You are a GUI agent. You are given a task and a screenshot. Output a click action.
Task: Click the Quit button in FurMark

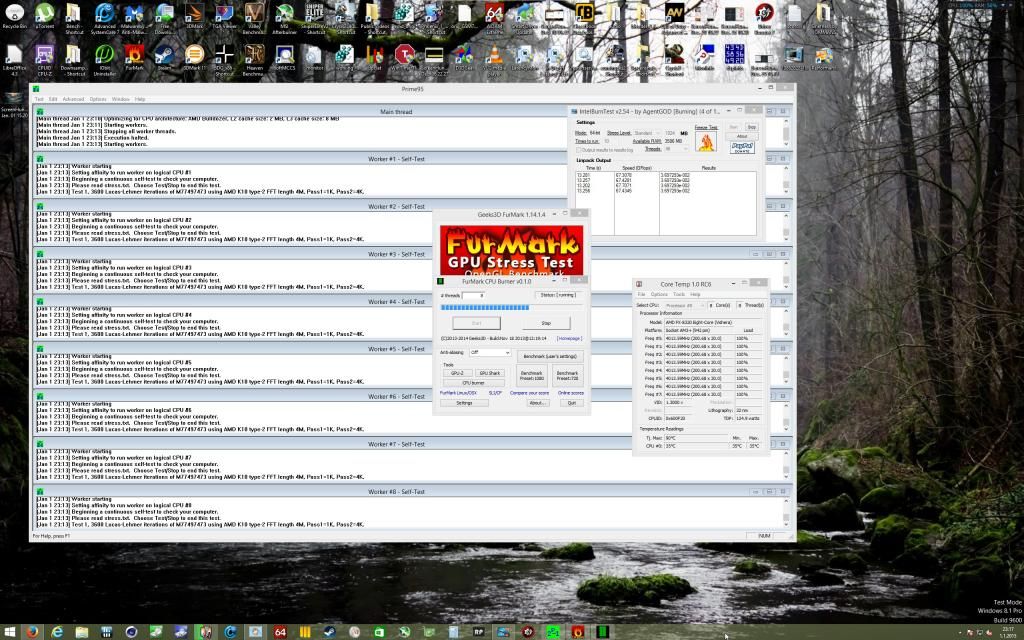[x=571, y=403]
